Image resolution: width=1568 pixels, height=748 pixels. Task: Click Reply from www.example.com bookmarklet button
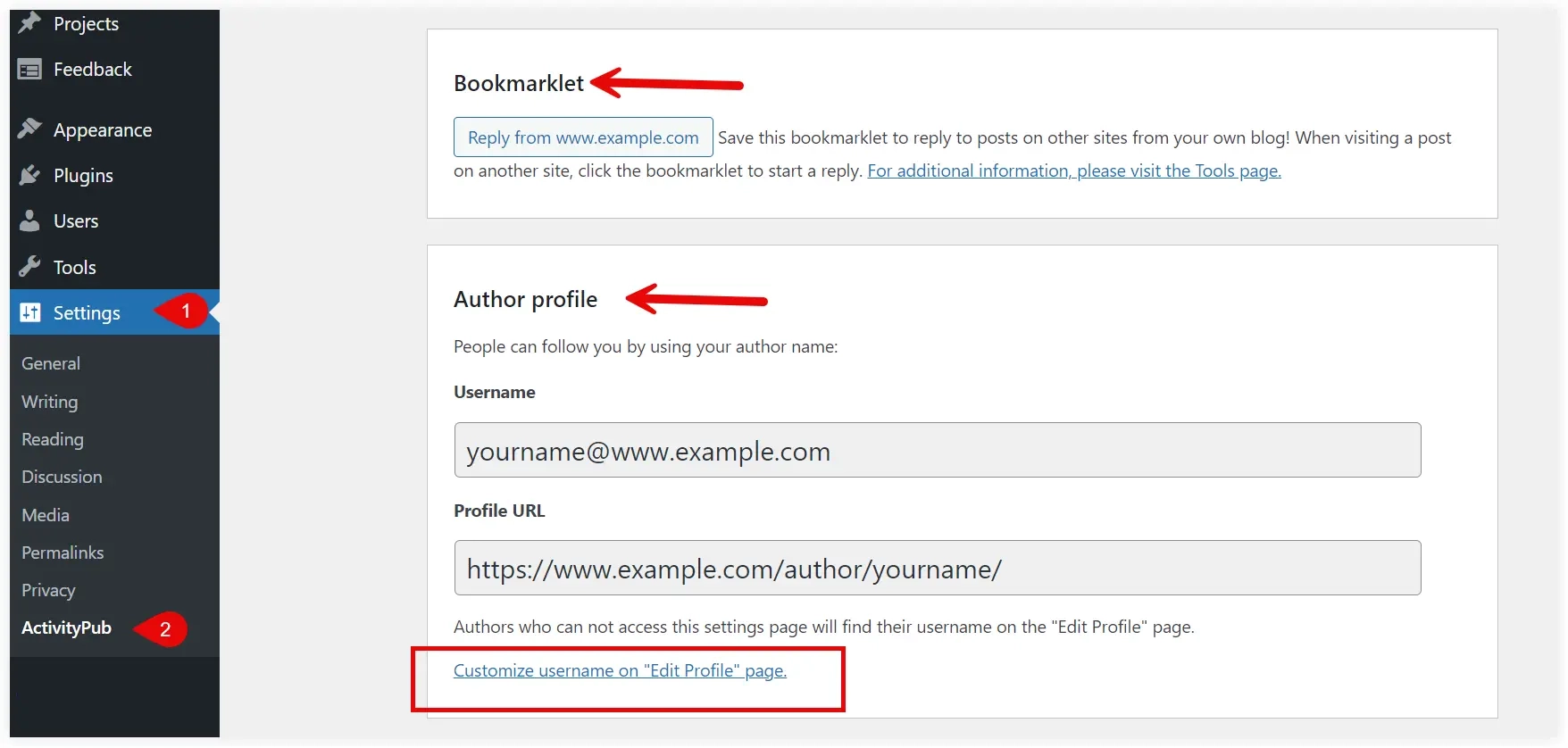[583, 137]
